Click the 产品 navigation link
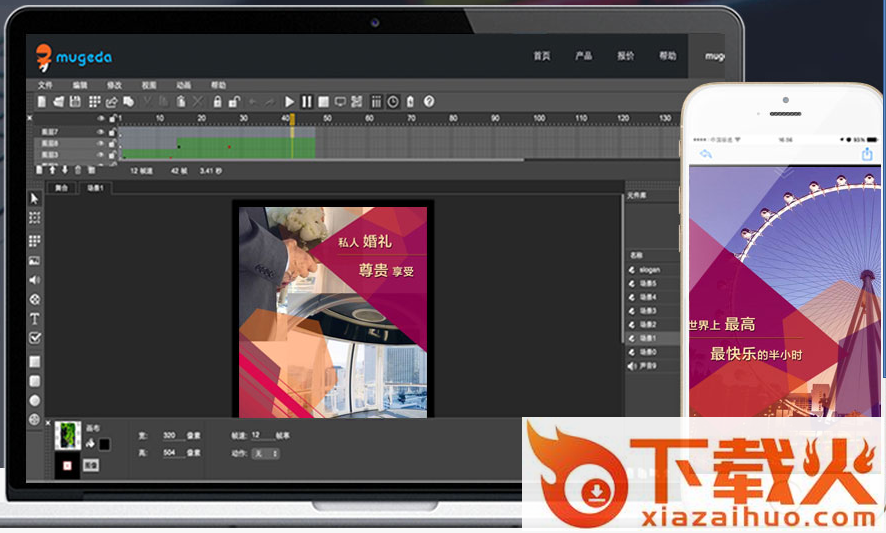 583,56
